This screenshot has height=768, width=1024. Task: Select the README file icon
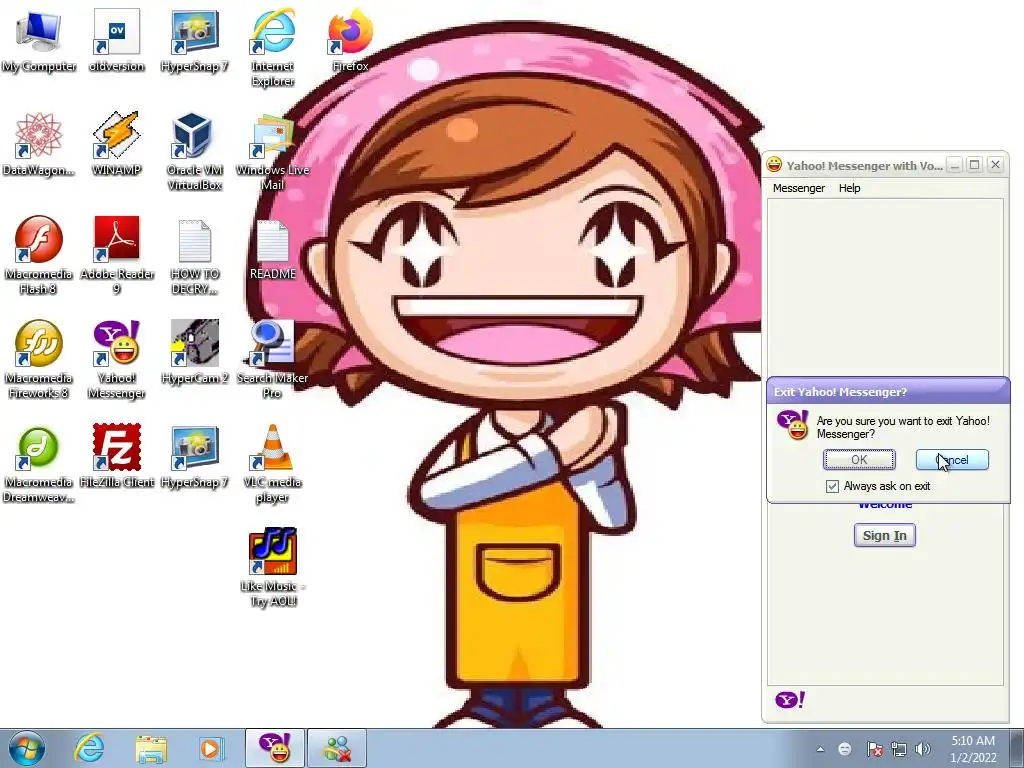tap(272, 249)
